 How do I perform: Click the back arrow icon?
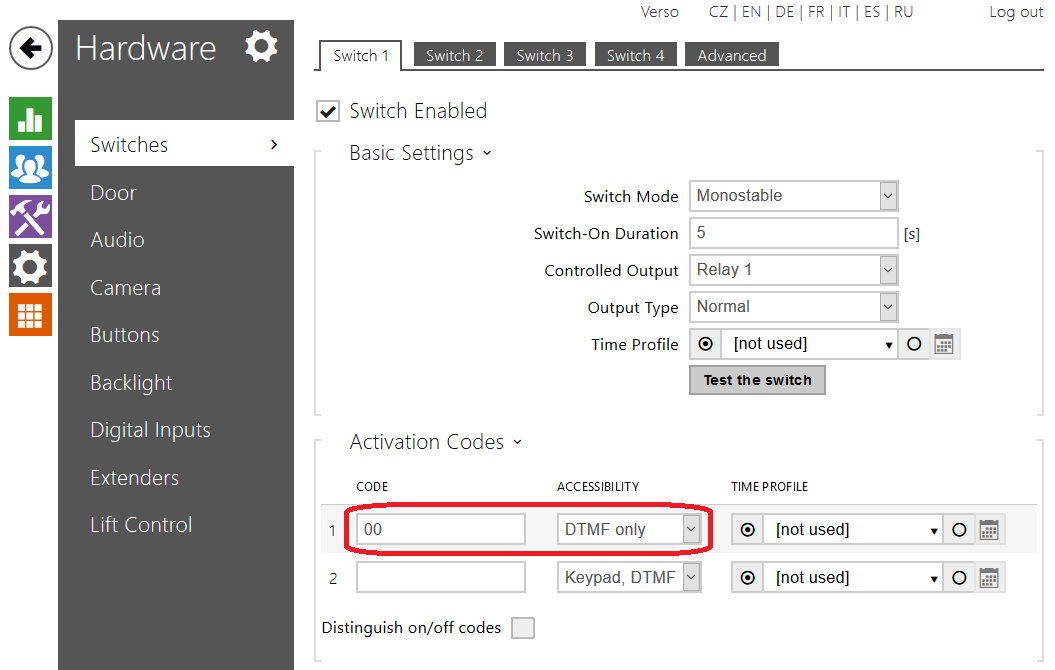coord(31,48)
